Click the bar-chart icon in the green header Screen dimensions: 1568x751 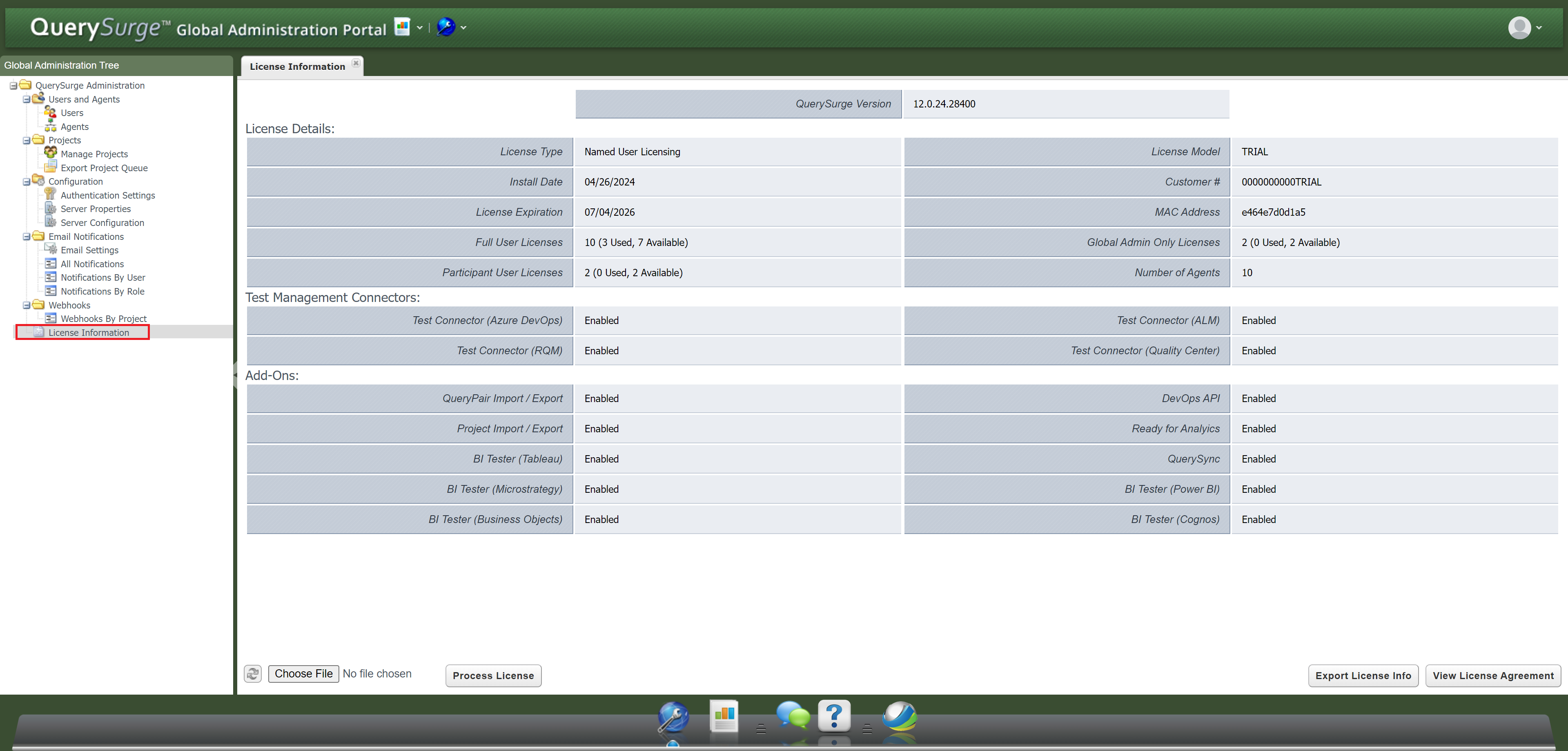tap(401, 27)
